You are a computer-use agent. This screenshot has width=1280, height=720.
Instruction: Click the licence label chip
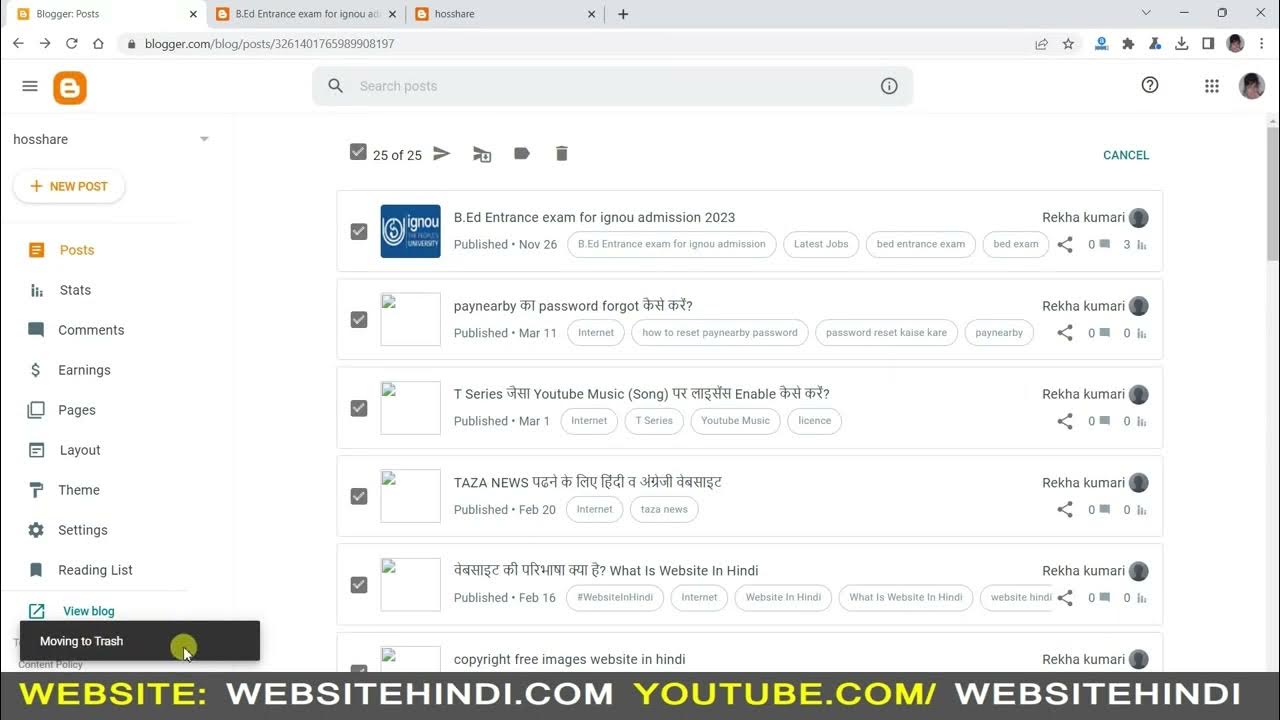tap(815, 421)
